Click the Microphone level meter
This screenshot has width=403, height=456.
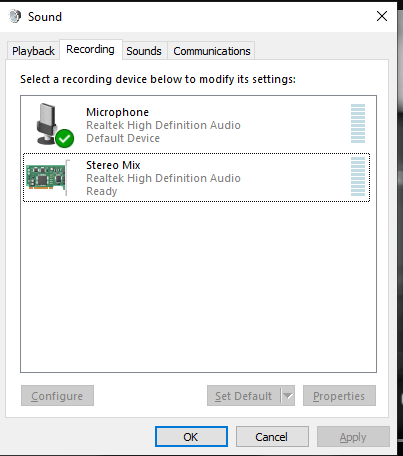[358, 123]
